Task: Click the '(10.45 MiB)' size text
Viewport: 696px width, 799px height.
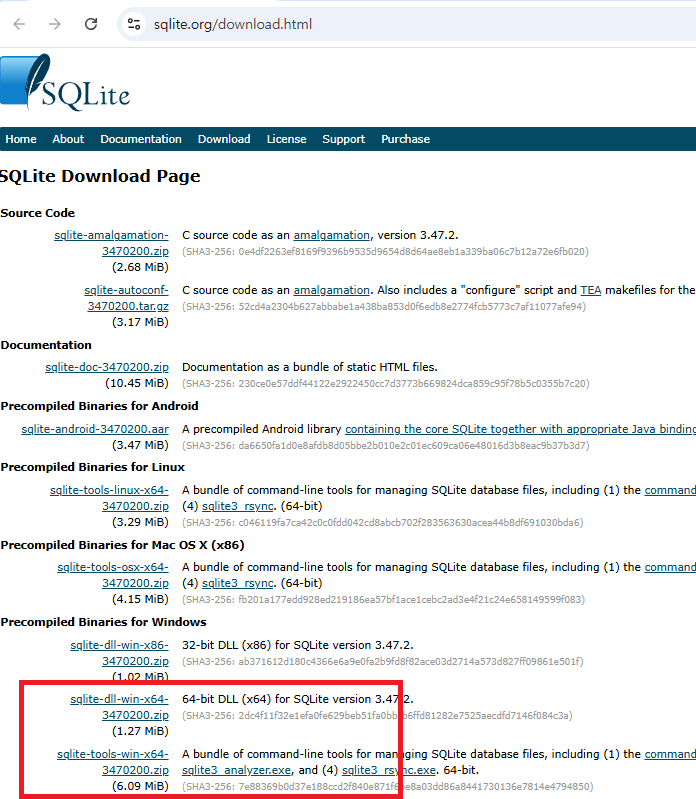Action: point(137,383)
